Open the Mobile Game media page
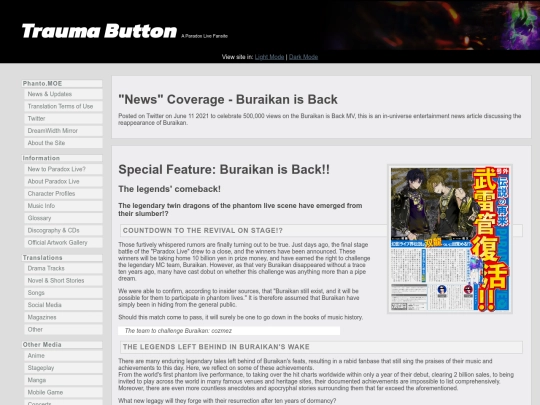The image size is (540, 405). (x=63, y=392)
